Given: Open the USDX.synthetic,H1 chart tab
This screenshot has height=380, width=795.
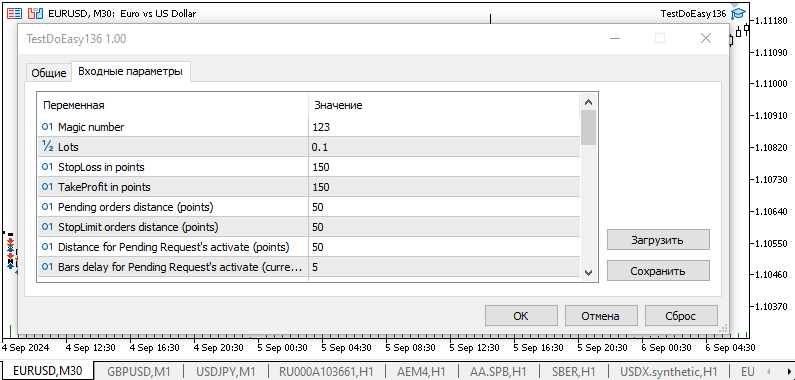Looking at the screenshot, I should pyautogui.click(x=669, y=371).
